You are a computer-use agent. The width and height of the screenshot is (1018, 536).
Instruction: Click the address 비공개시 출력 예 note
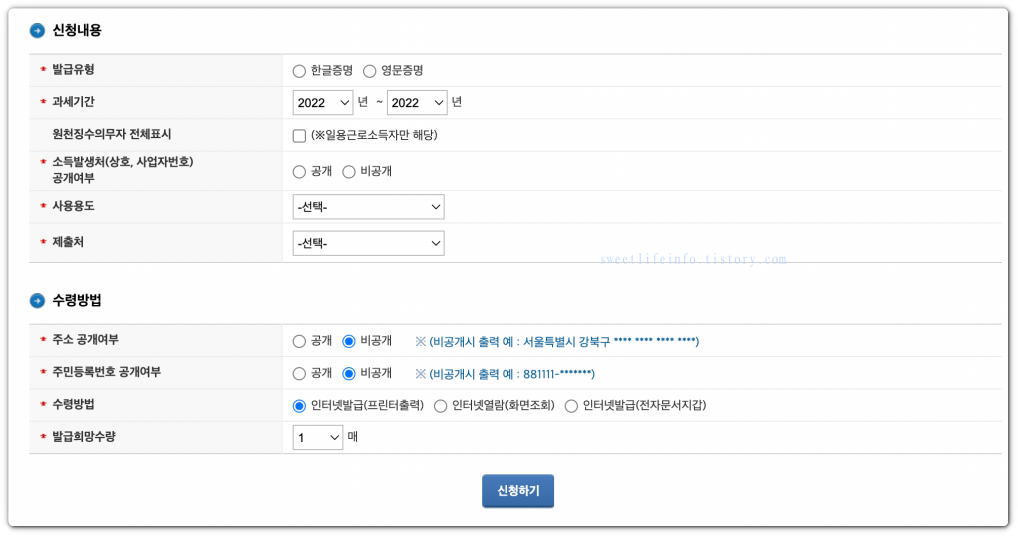point(557,341)
